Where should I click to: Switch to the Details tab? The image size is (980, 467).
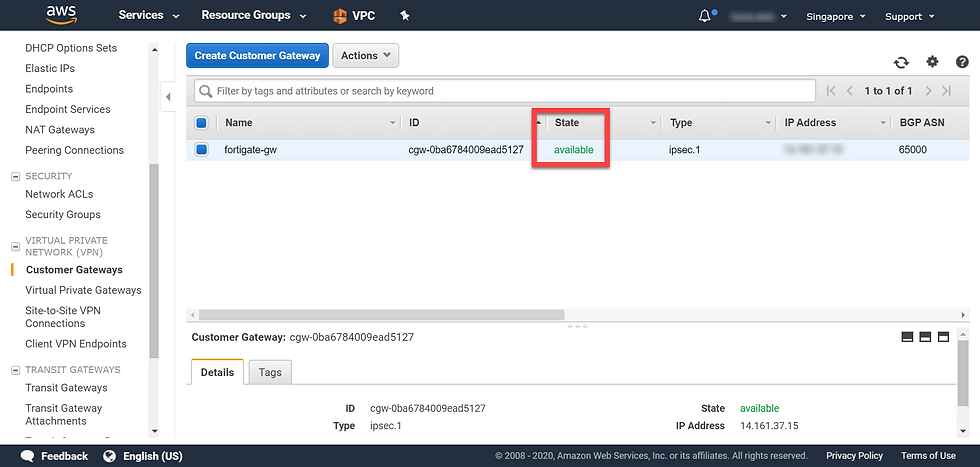pyautogui.click(x=218, y=372)
